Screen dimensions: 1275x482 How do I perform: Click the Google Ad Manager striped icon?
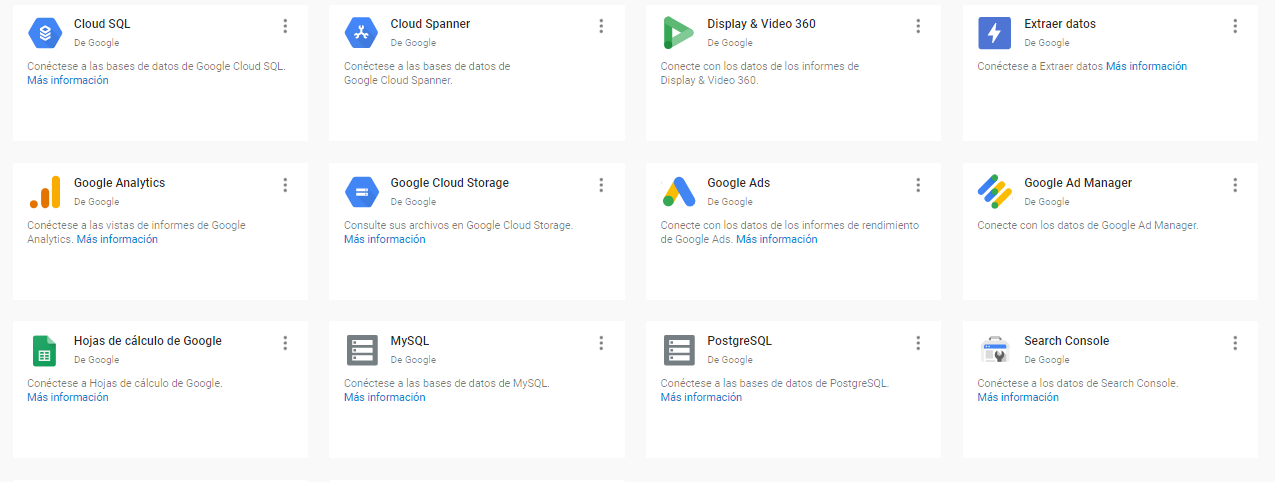tap(994, 192)
